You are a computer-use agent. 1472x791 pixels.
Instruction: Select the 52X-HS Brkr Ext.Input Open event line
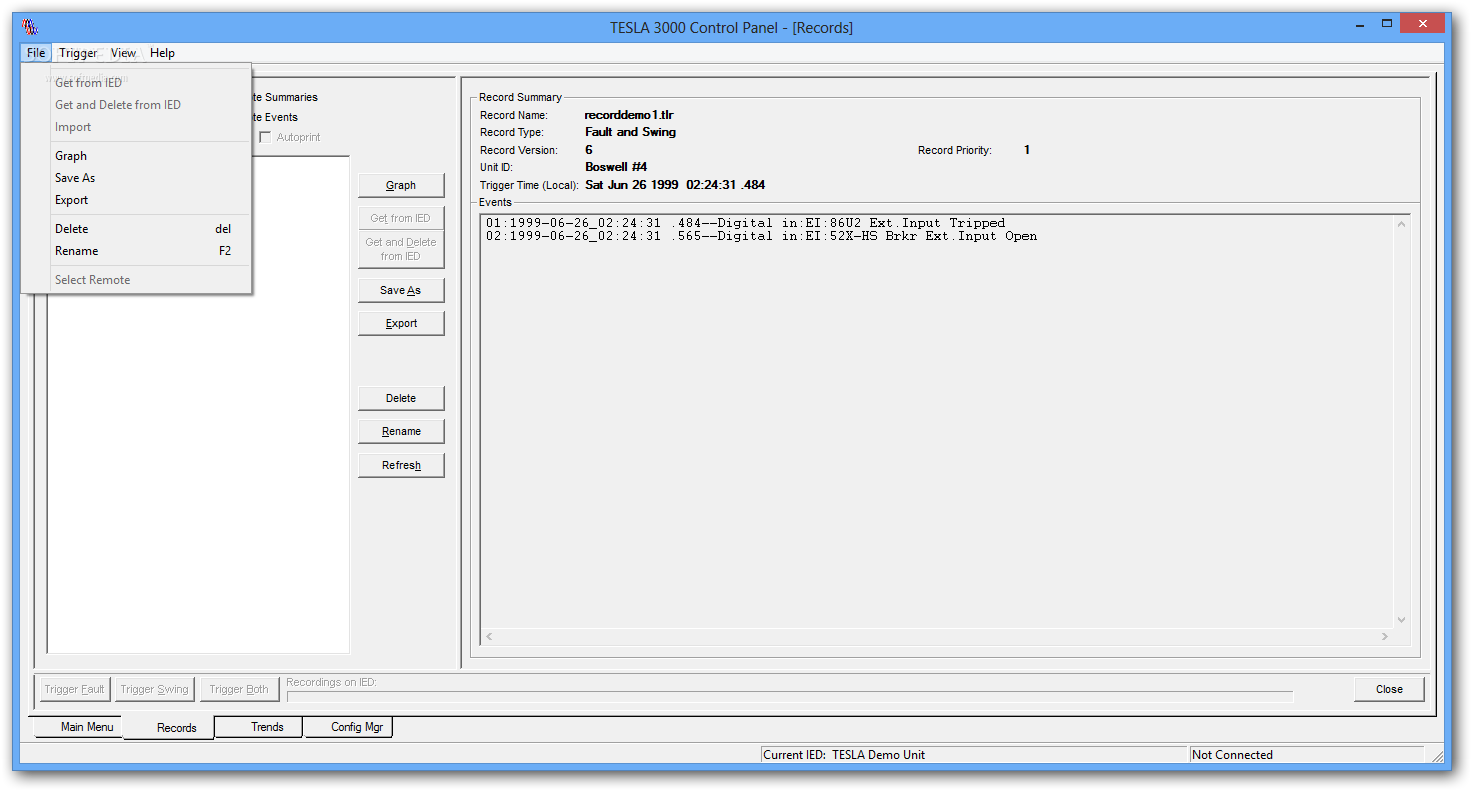pyautogui.click(x=761, y=236)
